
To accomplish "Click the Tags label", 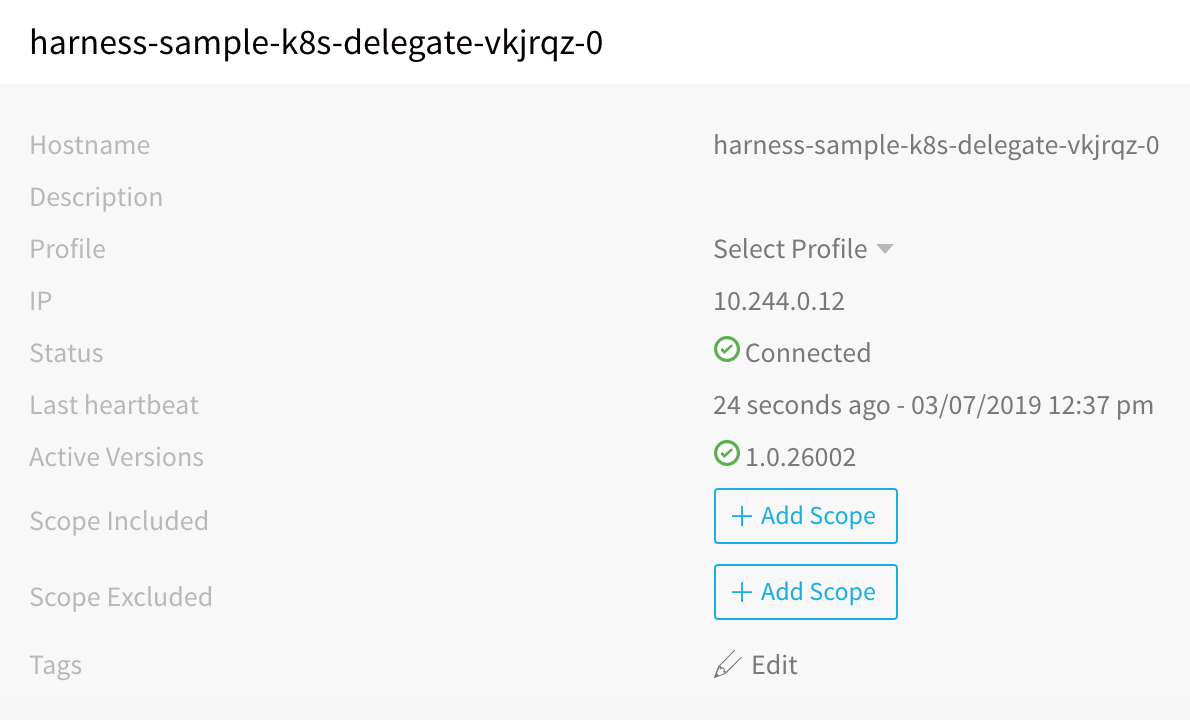I will (x=55, y=665).
